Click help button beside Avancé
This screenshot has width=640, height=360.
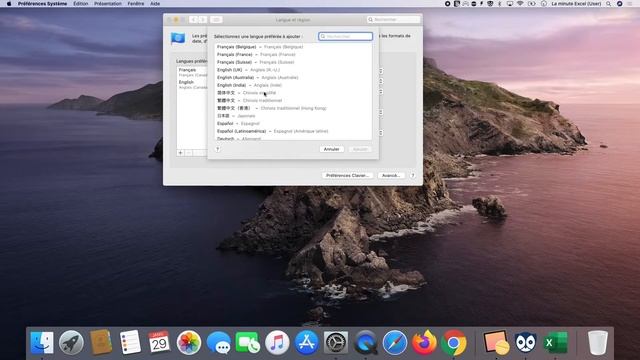(x=413, y=176)
